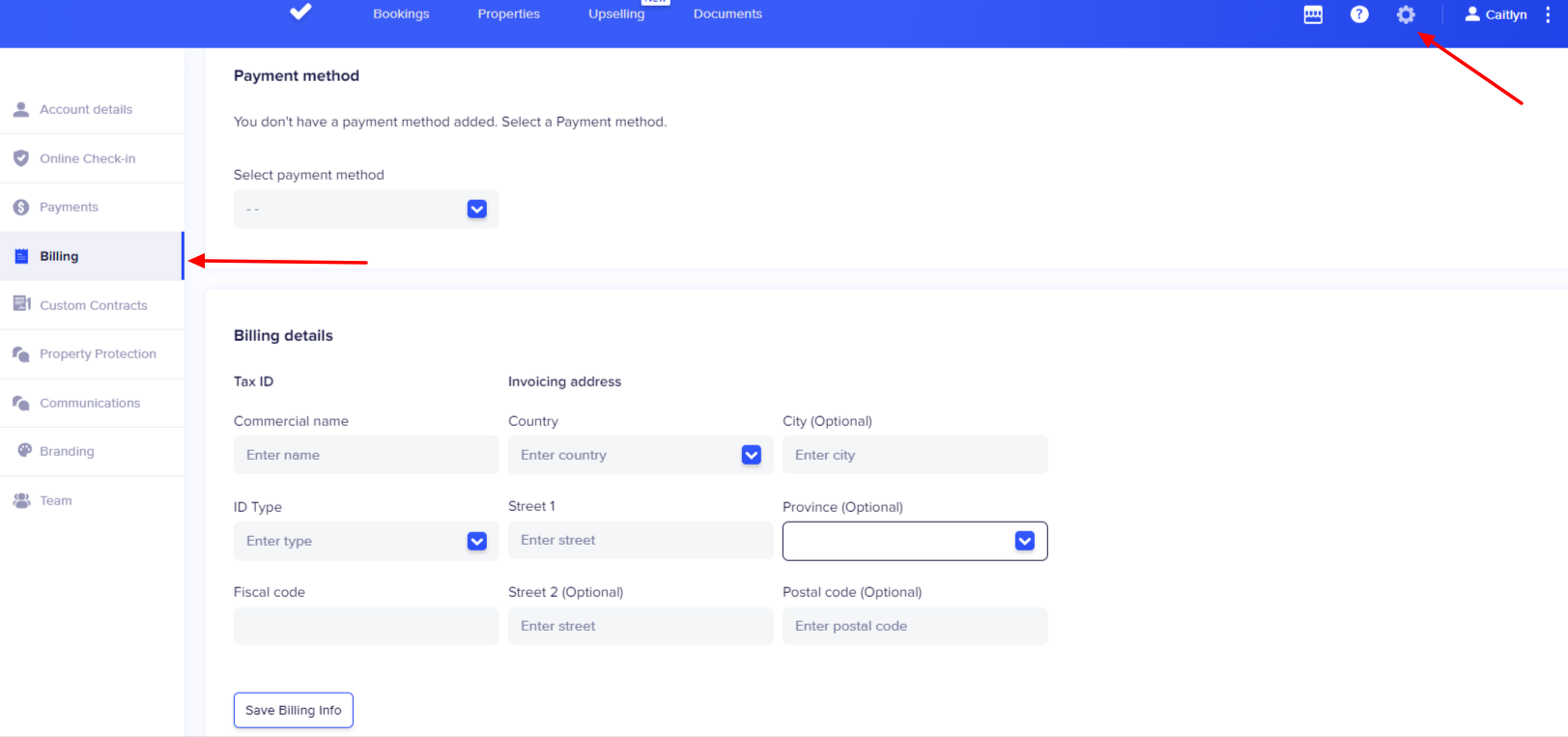Expand the Select payment method dropdown

(x=365, y=210)
